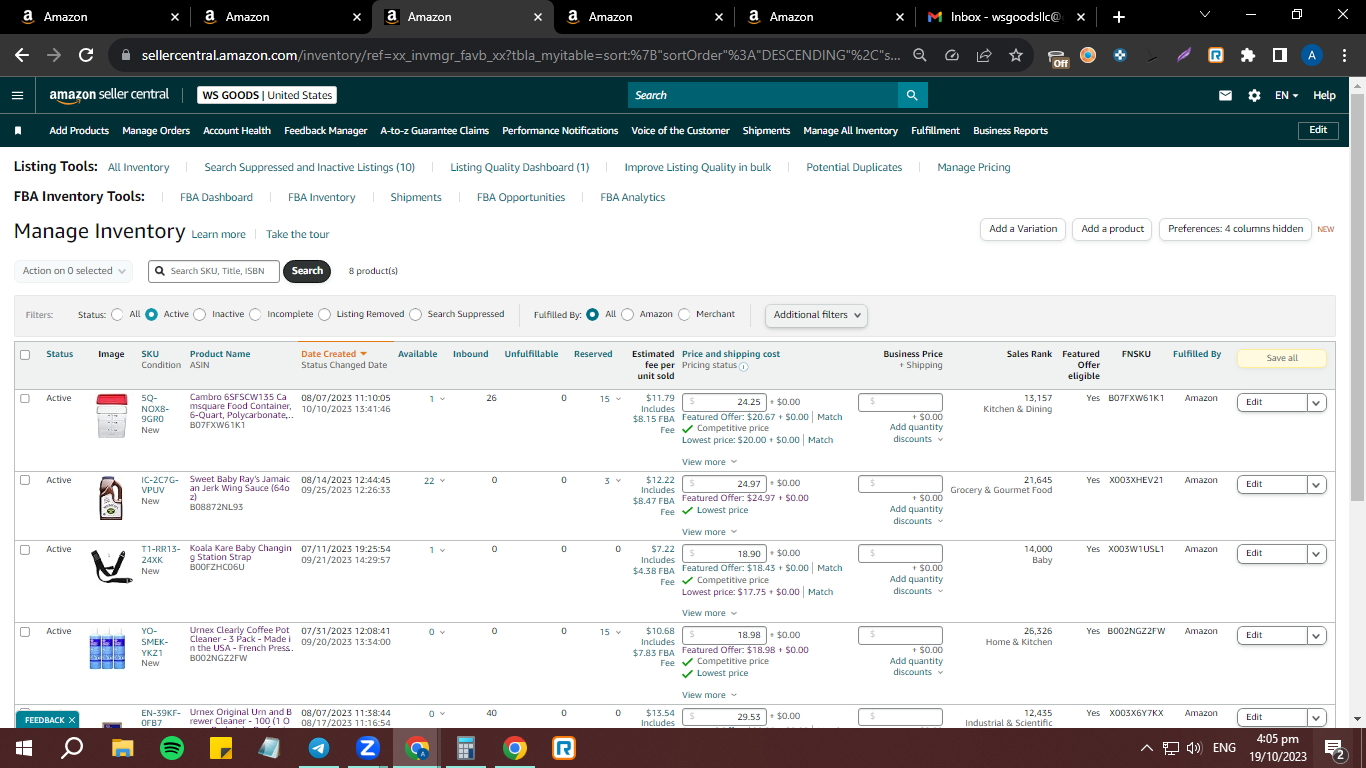Edit the 24.25 price field for Cambro
Image resolution: width=1366 pixels, height=768 pixels.
(x=724, y=402)
